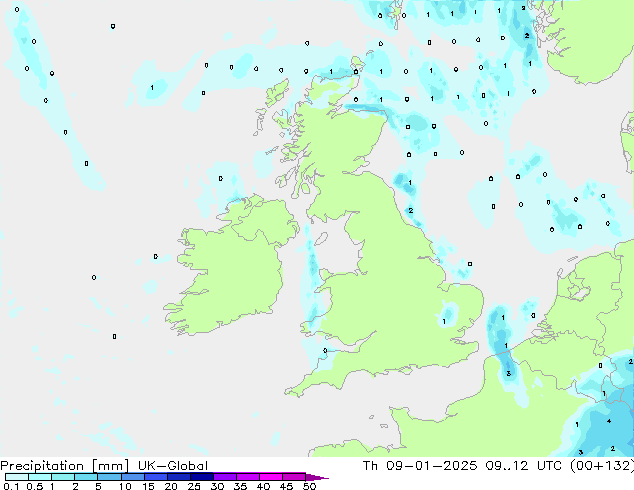Click the 10–15 mm legend color swatch
Image resolution: width=634 pixels, height=490 pixels.
click(132, 477)
